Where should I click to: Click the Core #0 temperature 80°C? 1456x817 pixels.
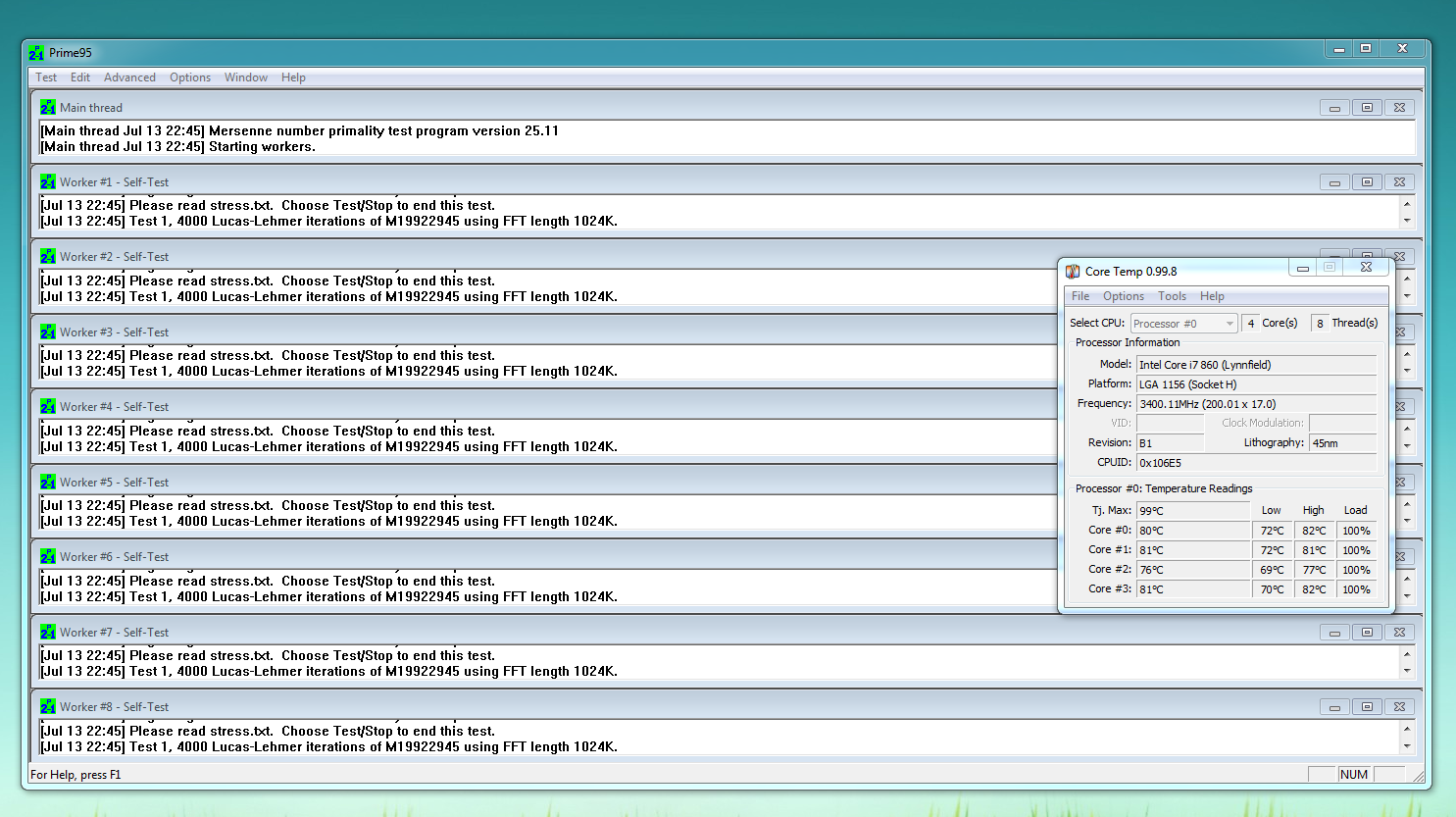[1193, 531]
